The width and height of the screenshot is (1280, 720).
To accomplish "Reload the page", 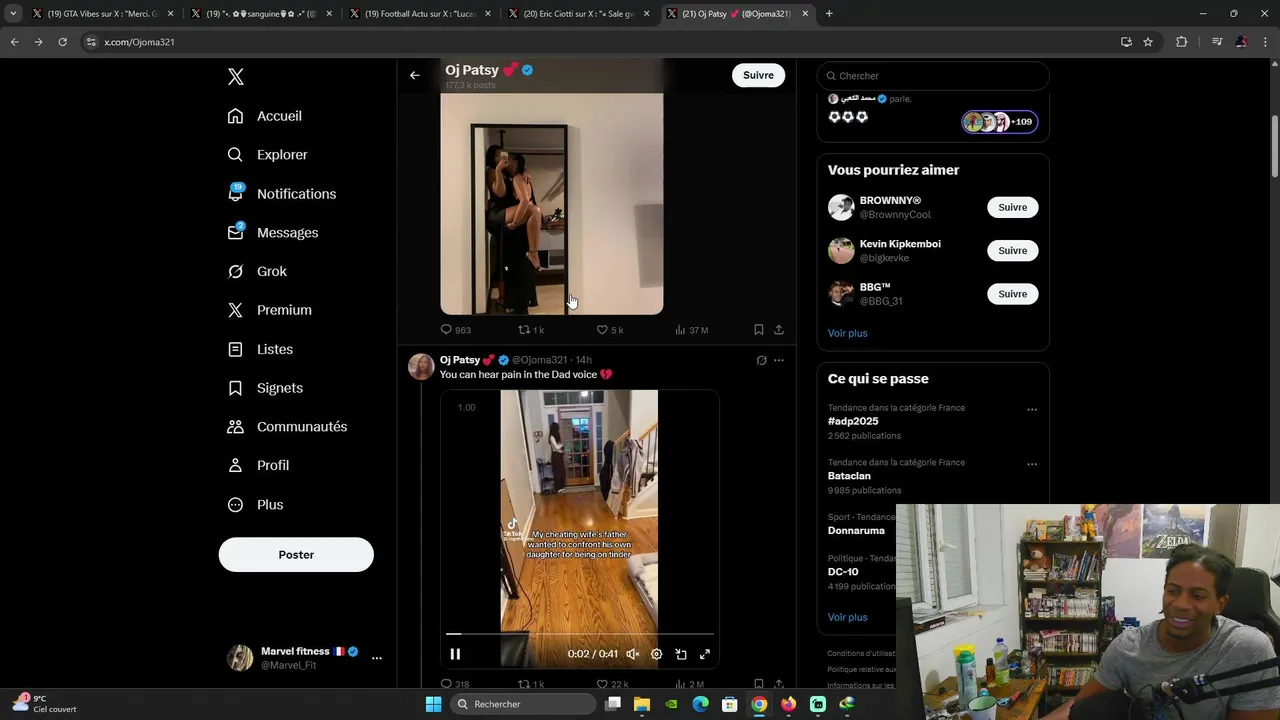I will (x=62, y=42).
